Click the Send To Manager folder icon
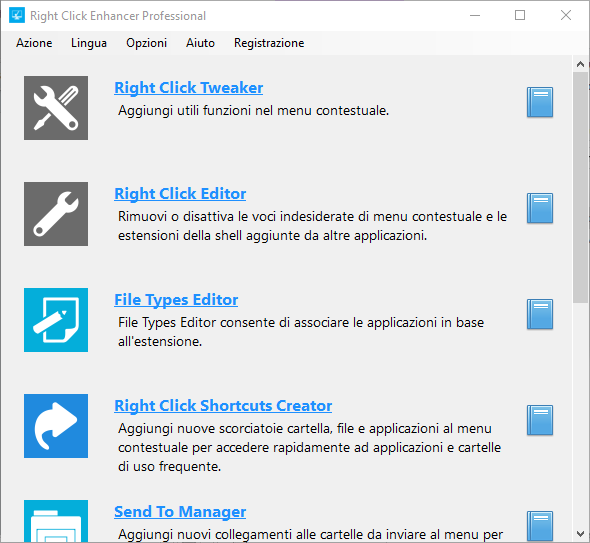590x543 pixels. click(56, 521)
